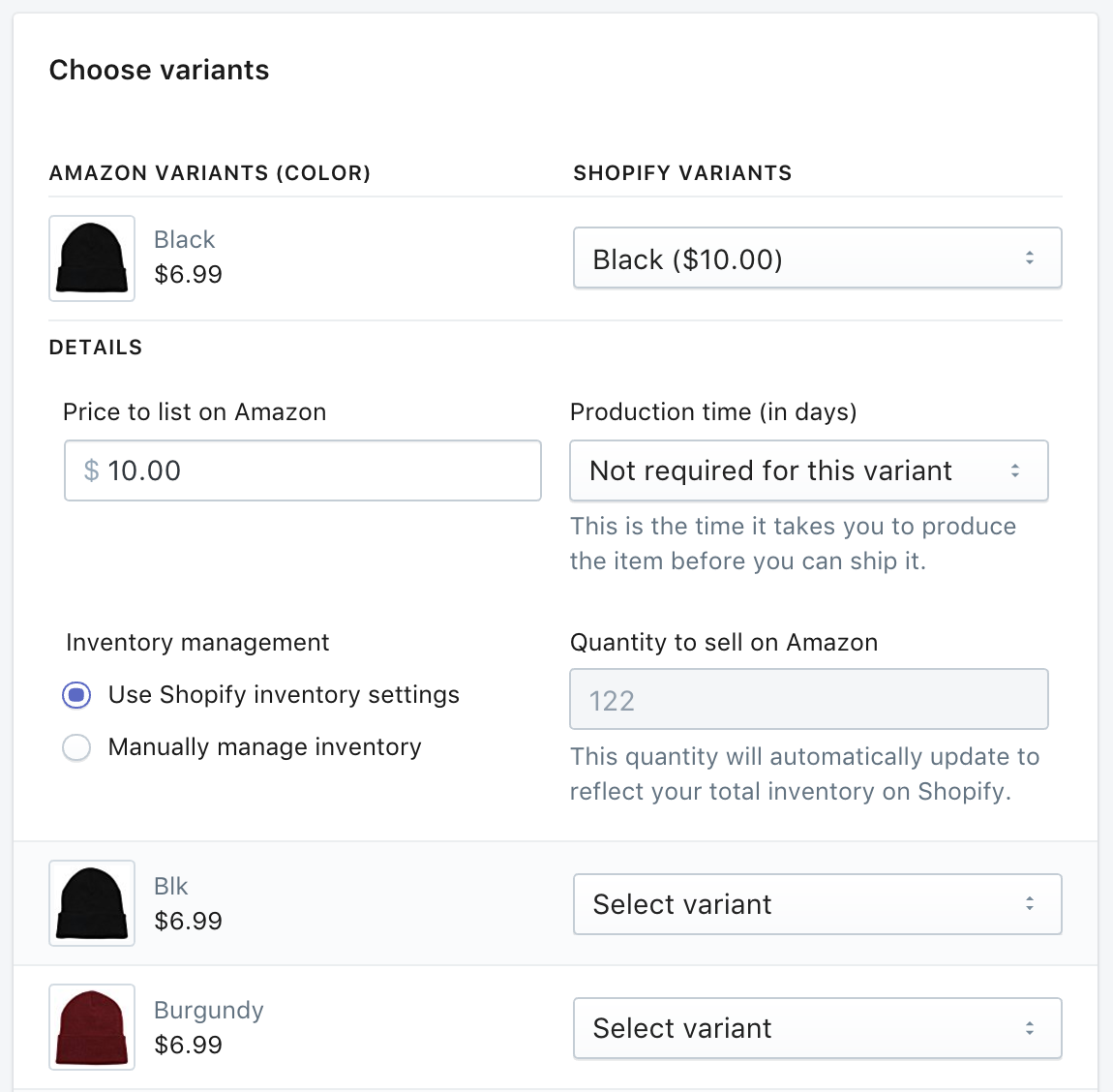Click the chevron on Blk's Select variant box
Viewport: 1113px width, 1092px height.
[1031, 903]
